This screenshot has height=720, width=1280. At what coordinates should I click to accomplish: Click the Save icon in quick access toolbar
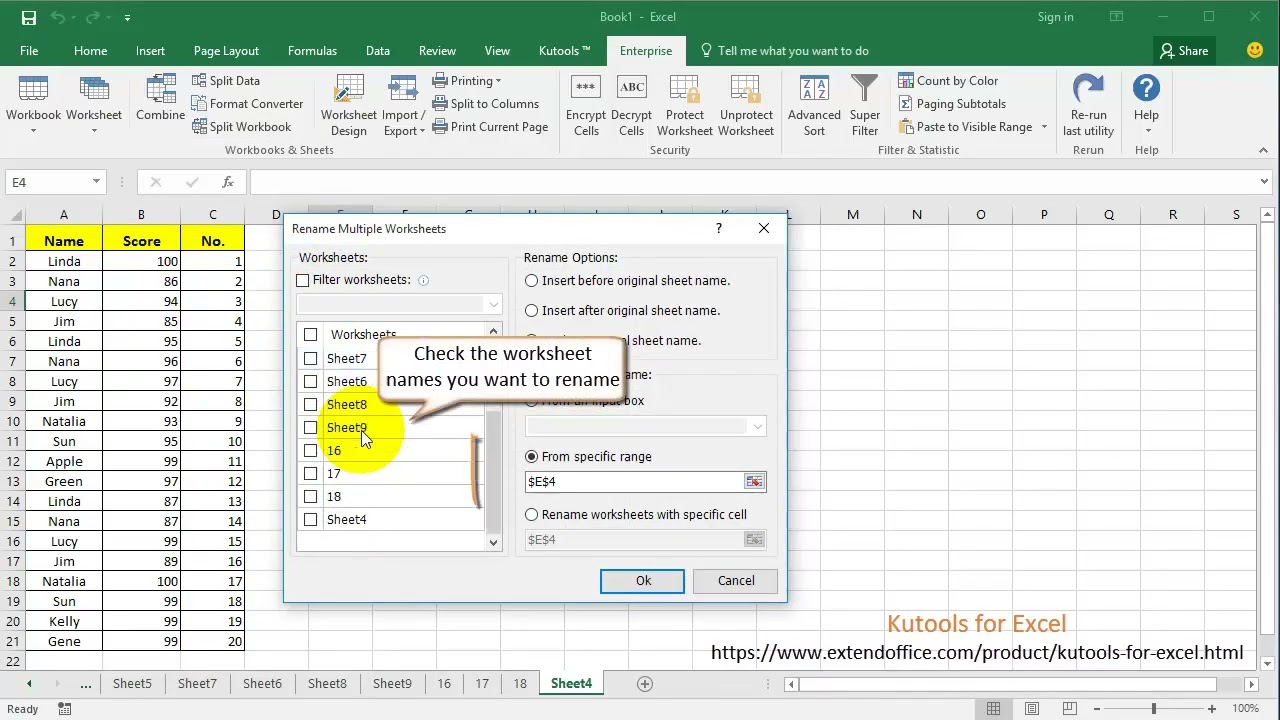coord(29,17)
